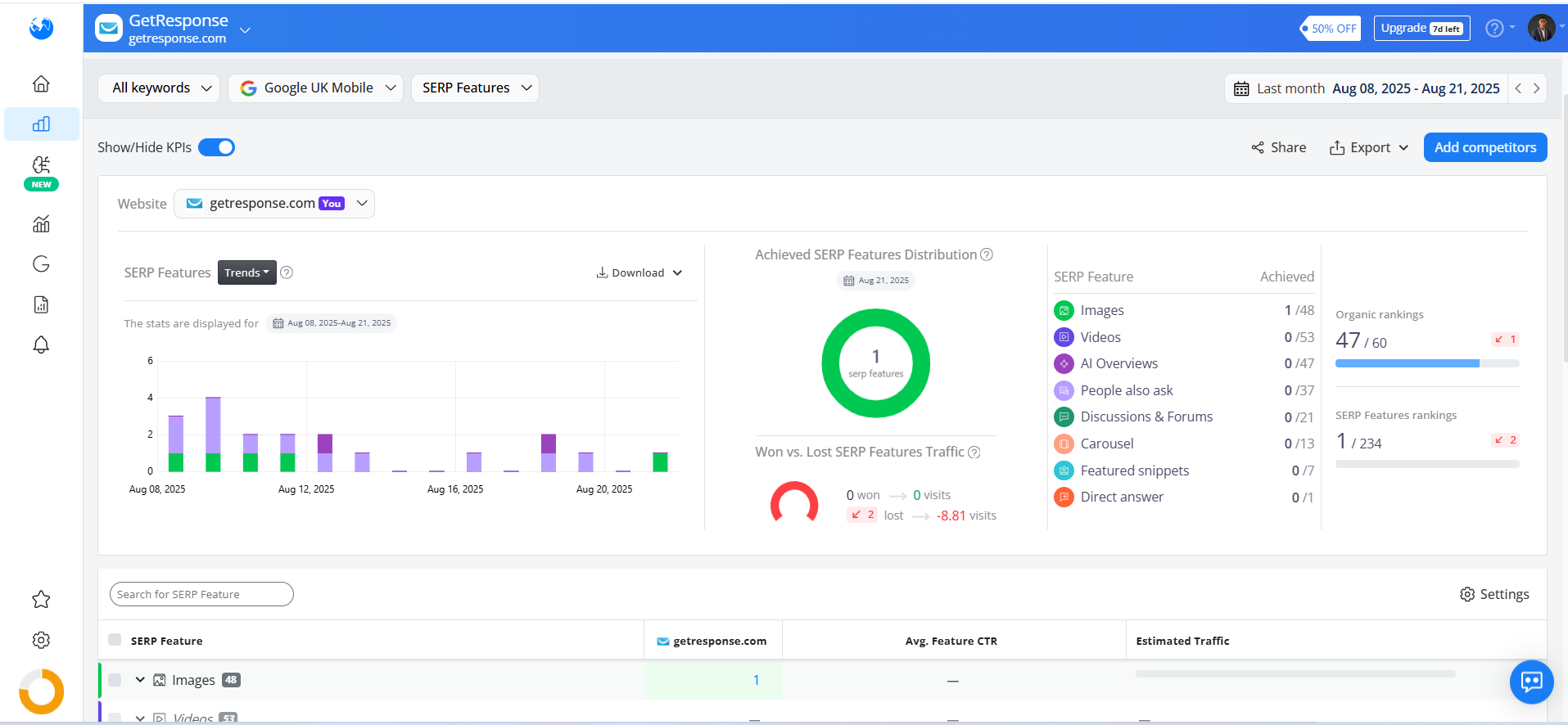This screenshot has width=1568, height=725.
Task: Open the Home icon in sidebar
Action: (x=41, y=83)
